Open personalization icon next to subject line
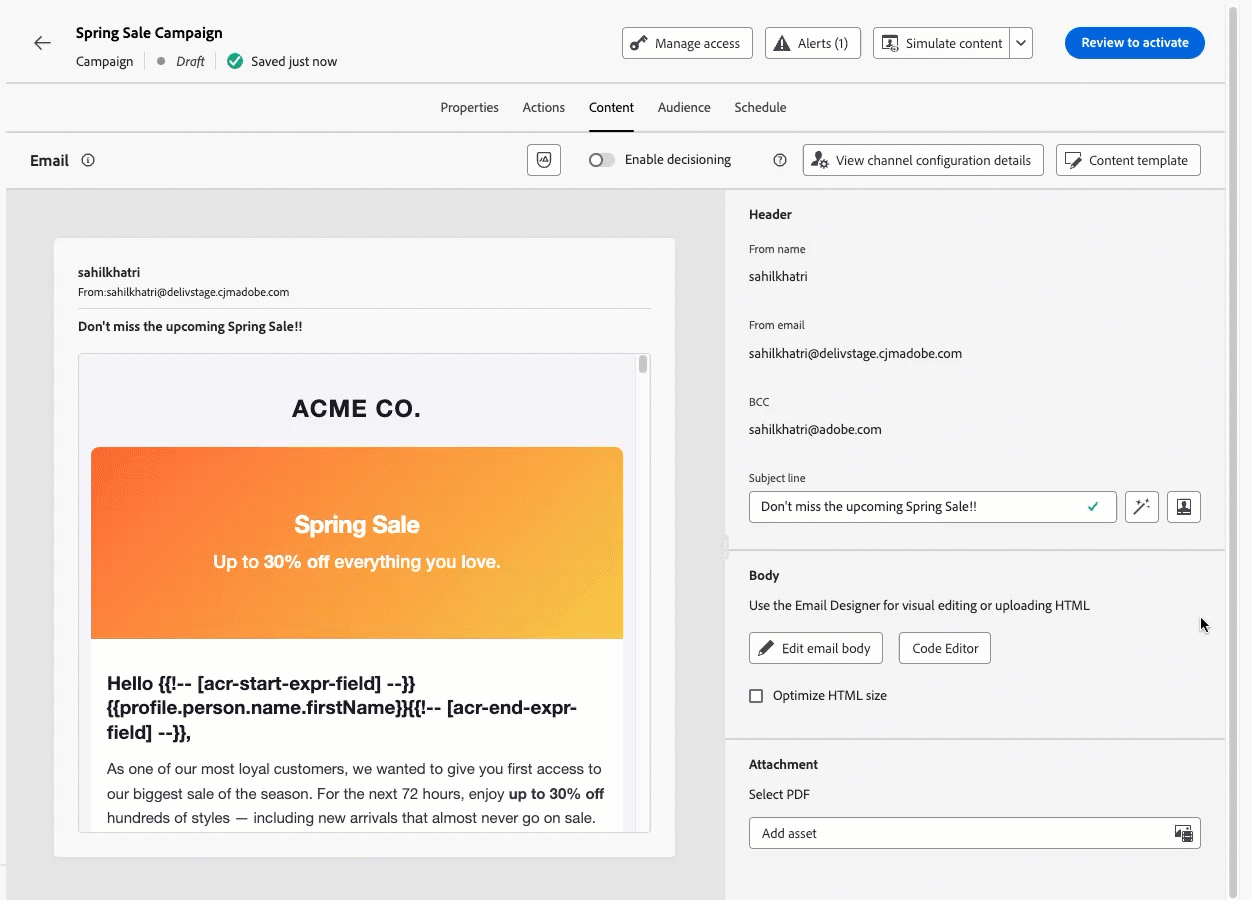This screenshot has width=1252, height=900. pos(1184,507)
